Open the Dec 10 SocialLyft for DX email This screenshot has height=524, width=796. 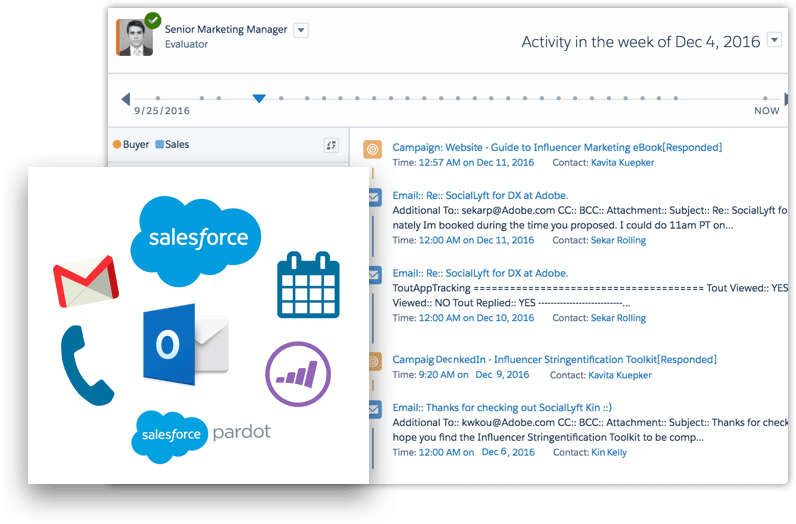tap(480, 273)
